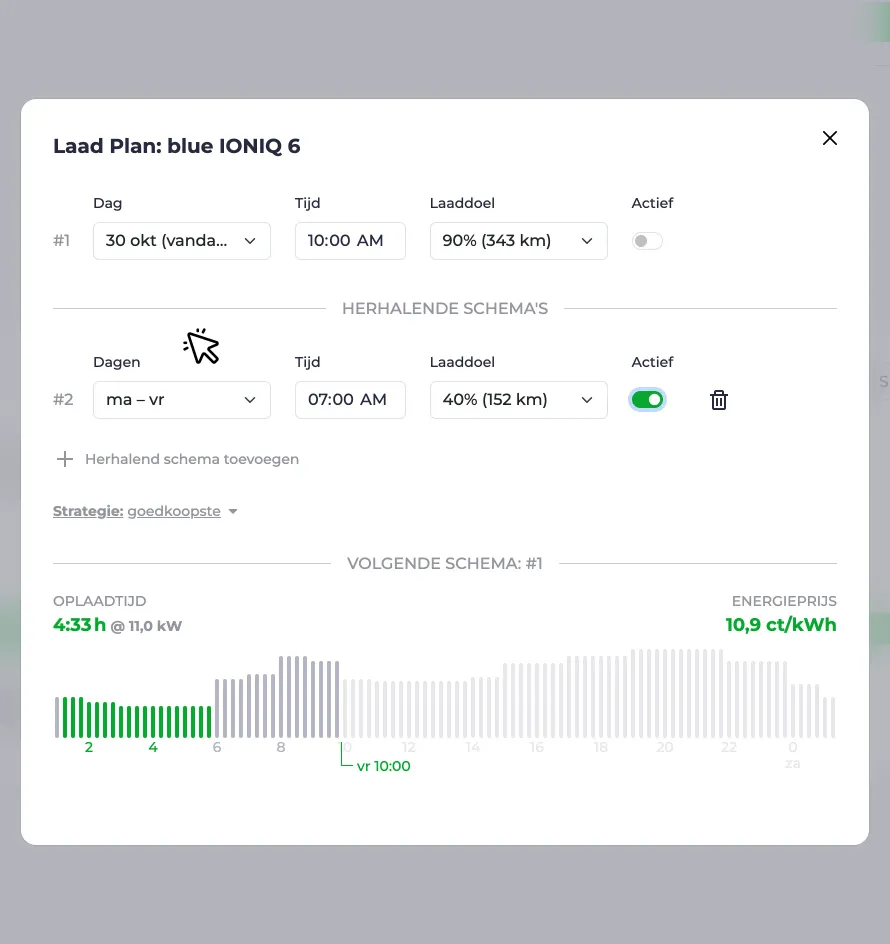Click the HERHALENDE SCHEMA'S heading
Screen dimensions: 890x944
[x=445, y=308]
